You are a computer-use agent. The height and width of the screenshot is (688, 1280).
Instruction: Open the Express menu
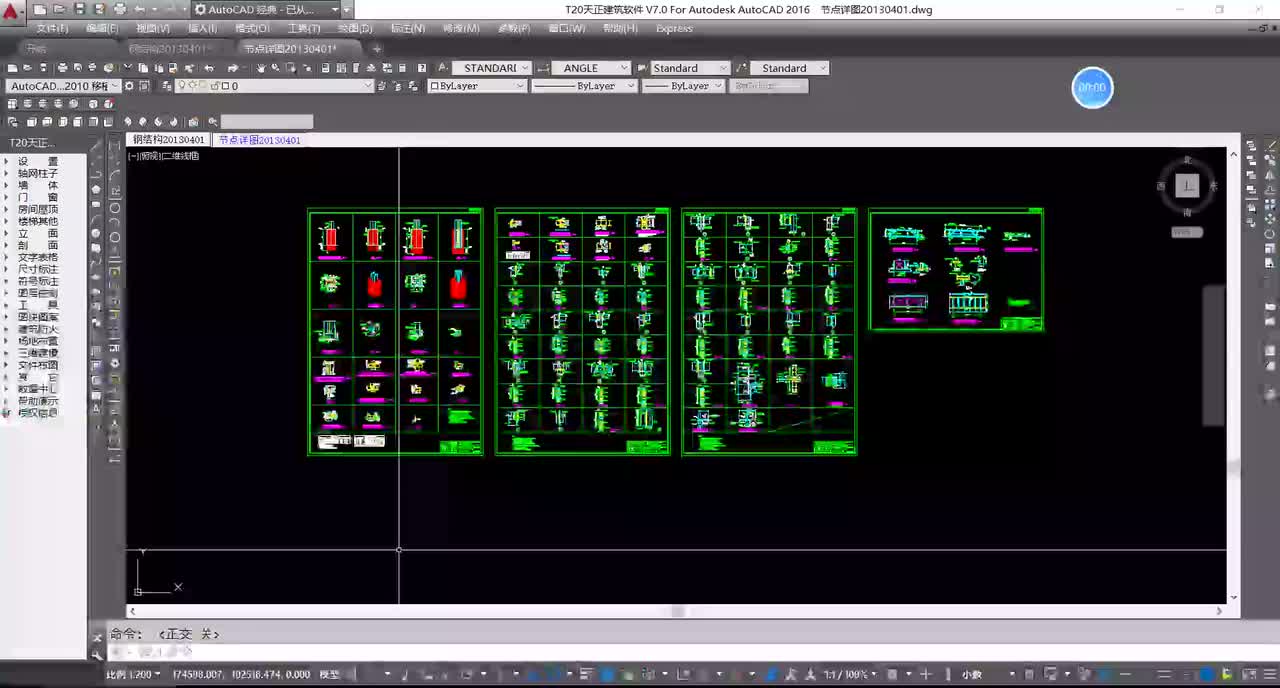pyautogui.click(x=674, y=28)
